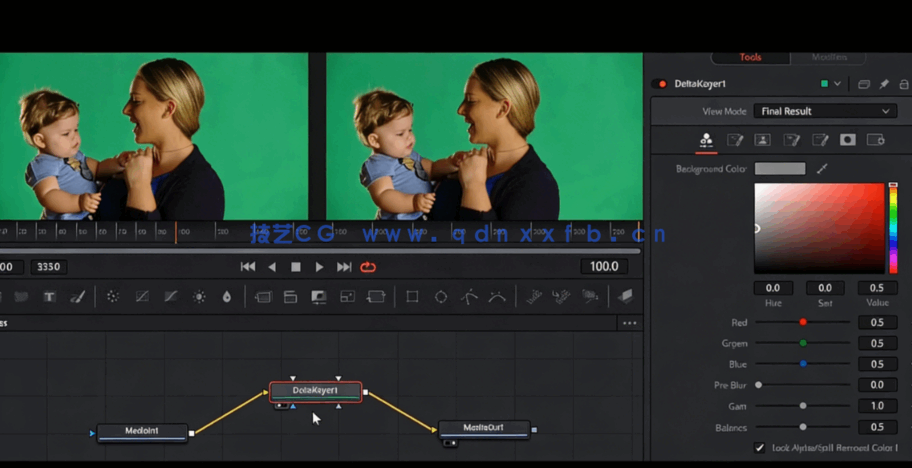This screenshot has width=912, height=468.
Task: Add a Brightness Contrast node
Action: (199, 296)
